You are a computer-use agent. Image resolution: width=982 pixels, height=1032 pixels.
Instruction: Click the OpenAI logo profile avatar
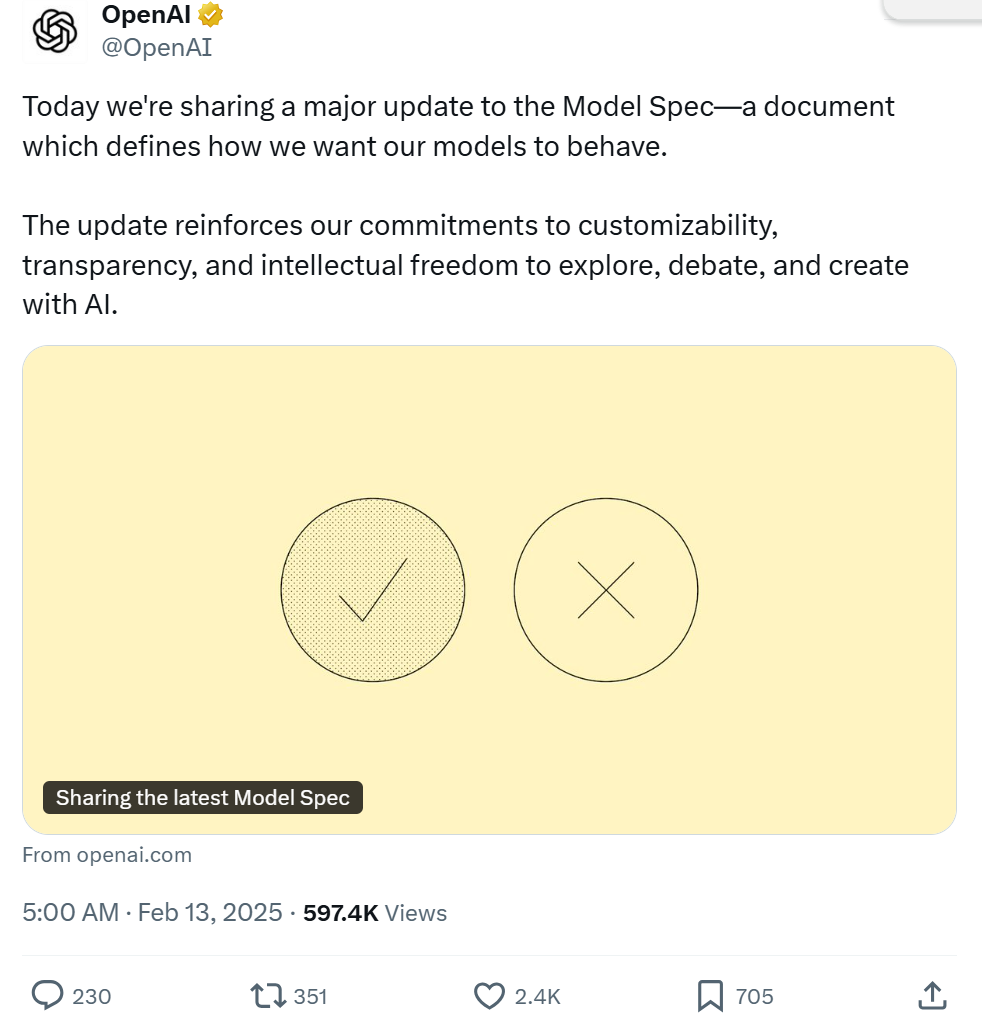[x=55, y=32]
